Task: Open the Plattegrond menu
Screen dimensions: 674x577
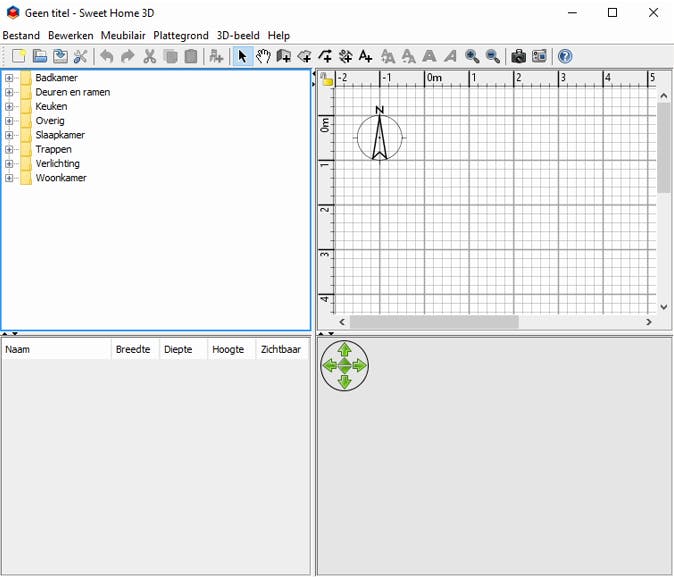Action: point(180,35)
